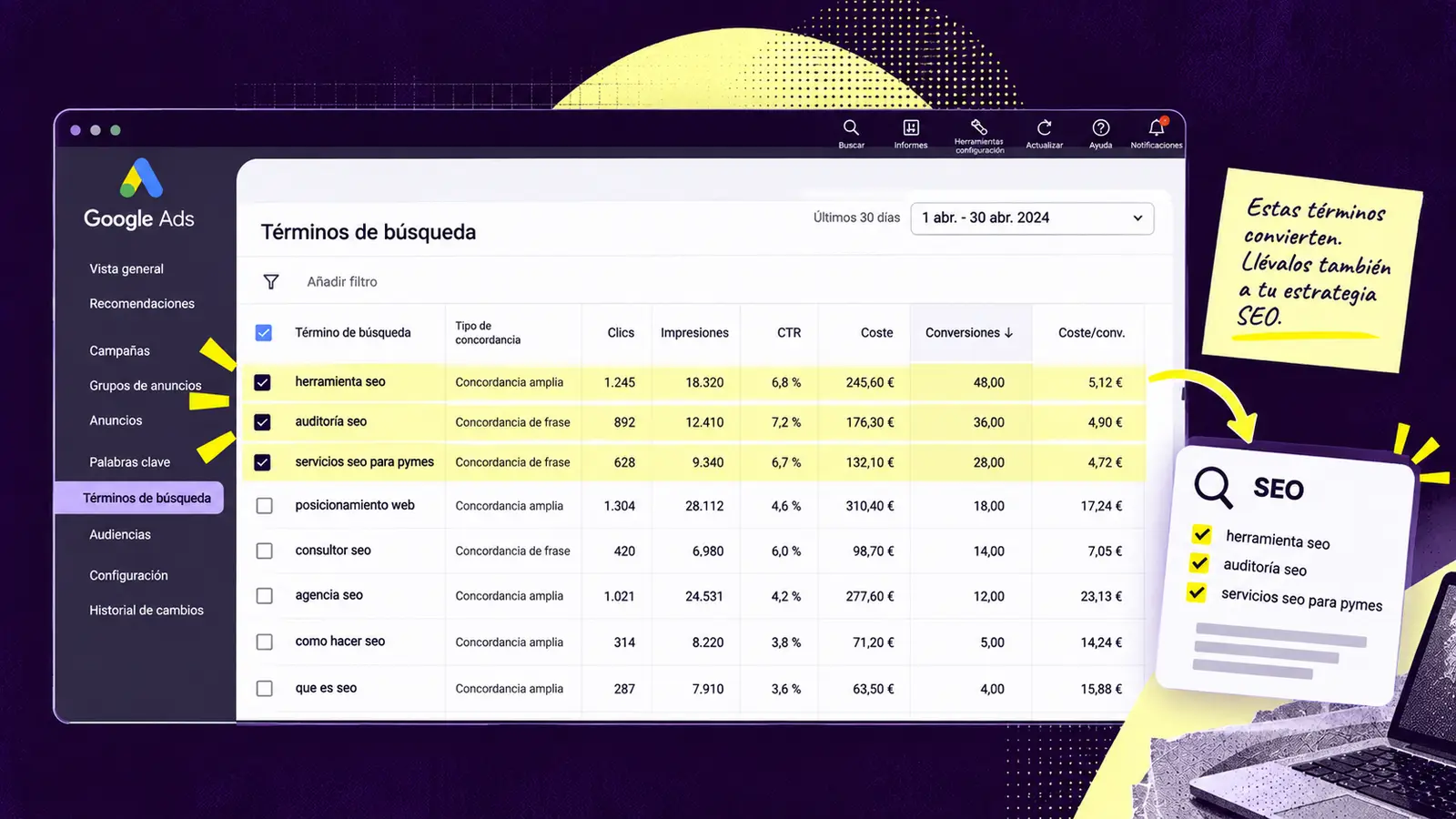Click the posicionamiento web search term
This screenshot has height=819, width=1456.
pyautogui.click(x=355, y=505)
